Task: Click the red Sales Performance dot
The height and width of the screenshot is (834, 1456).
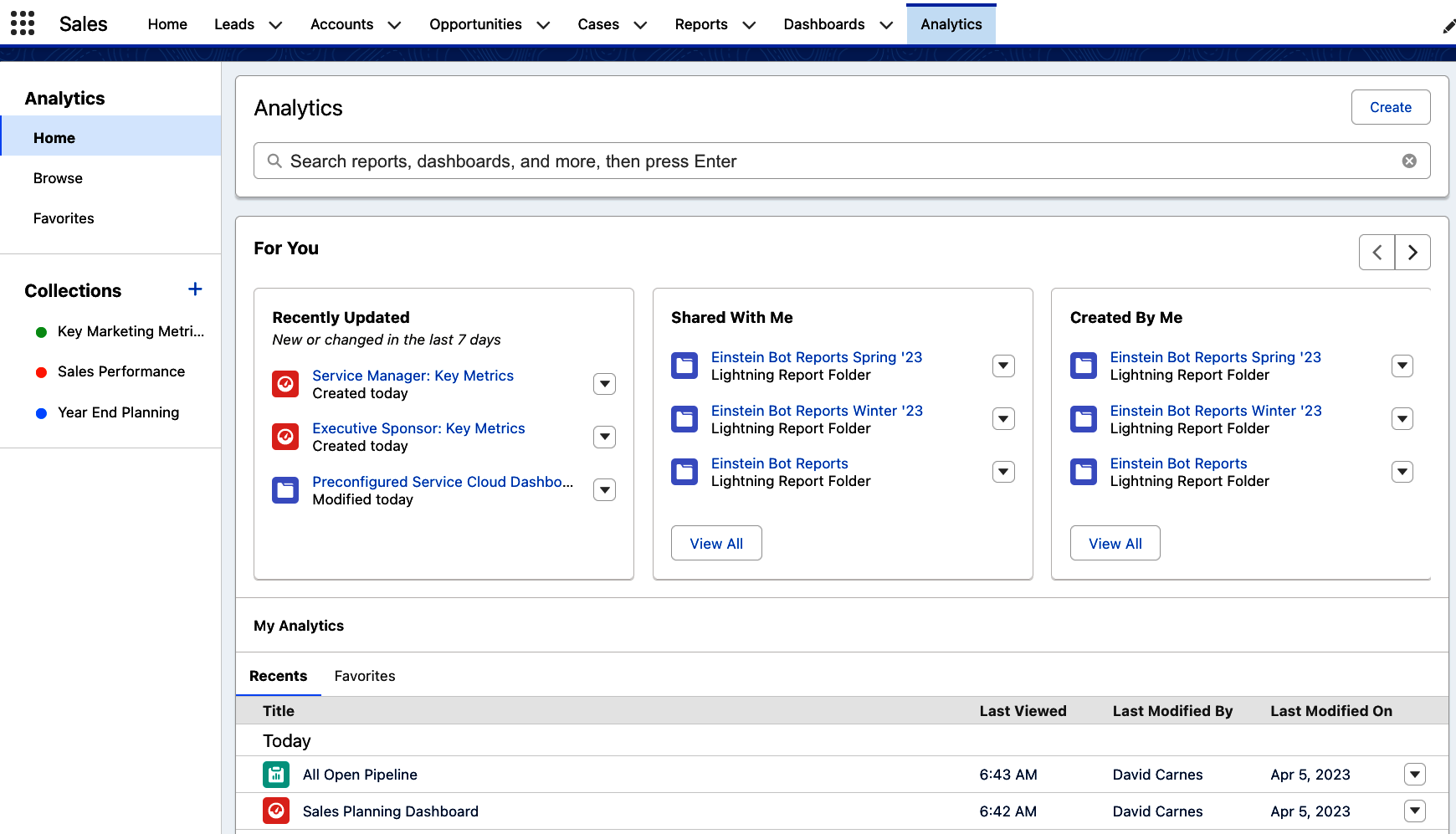Action: [x=41, y=372]
